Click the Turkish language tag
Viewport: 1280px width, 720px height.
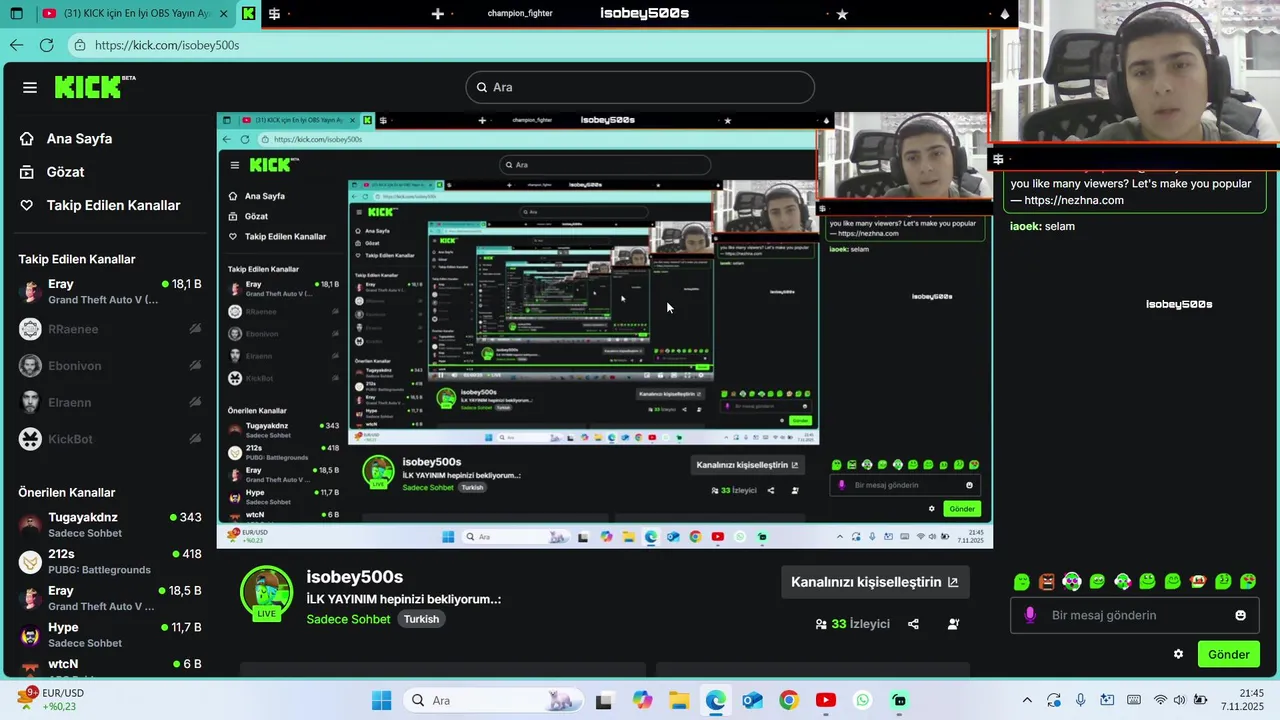click(x=421, y=619)
